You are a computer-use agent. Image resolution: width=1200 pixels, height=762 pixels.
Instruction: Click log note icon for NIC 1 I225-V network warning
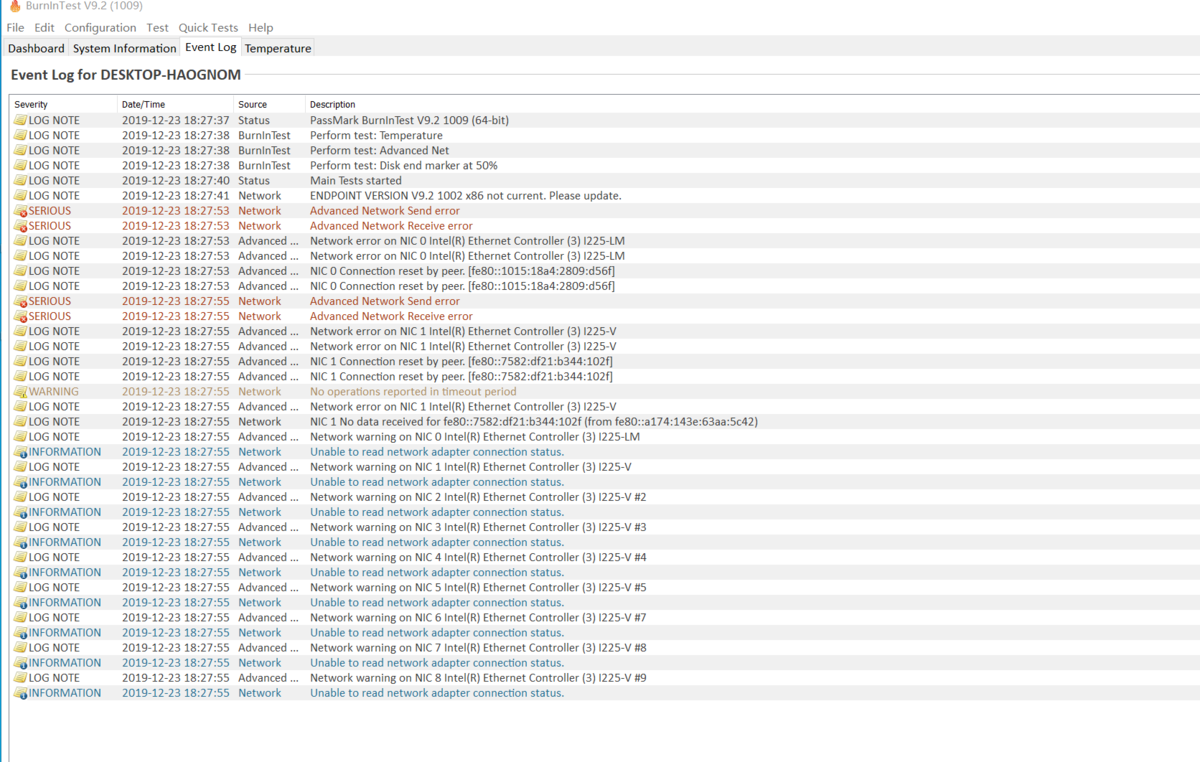coord(20,467)
